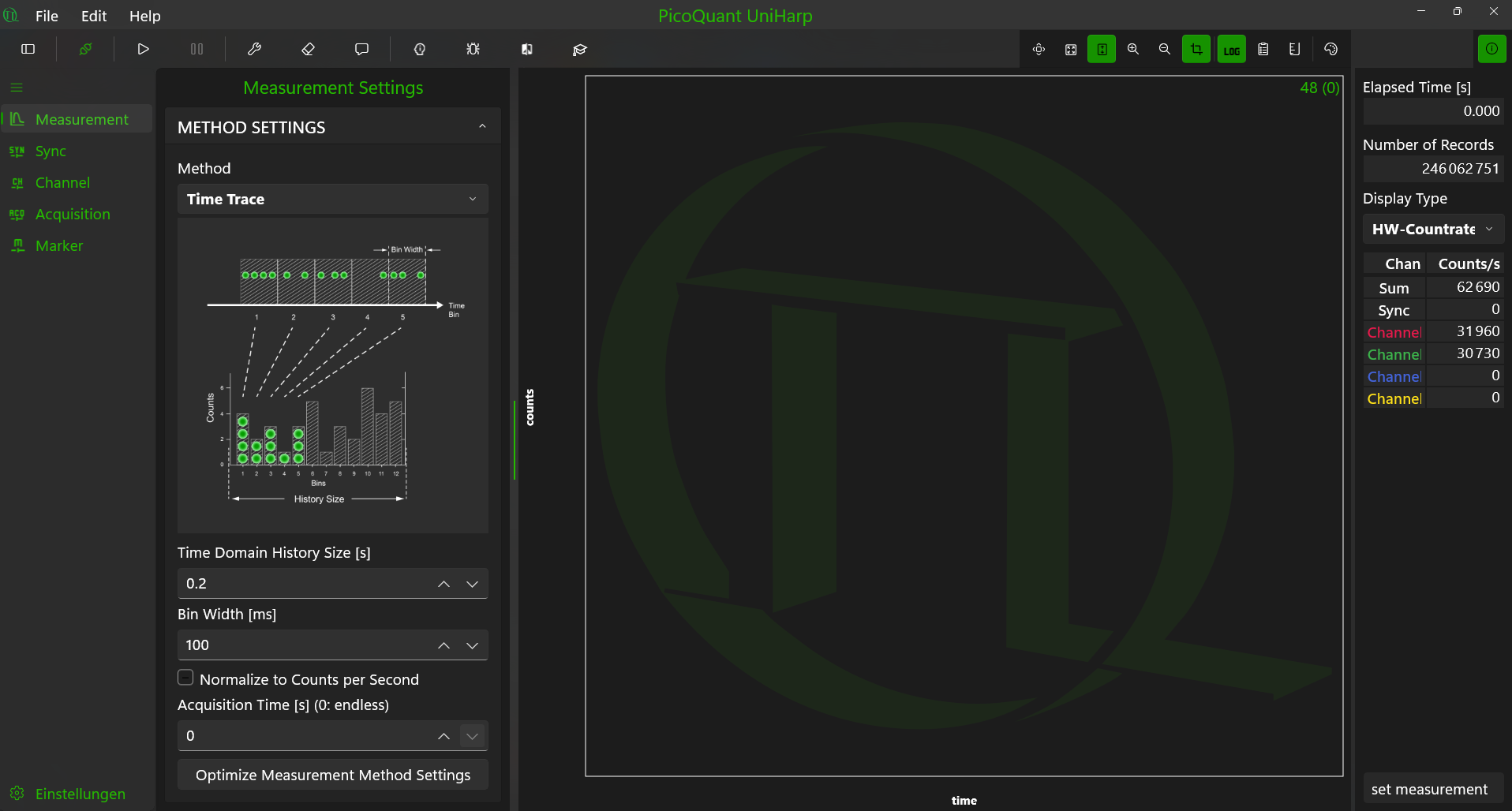1512x811 pixels.
Task: Click the hamburger menu in sidebar
Action: (x=17, y=88)
